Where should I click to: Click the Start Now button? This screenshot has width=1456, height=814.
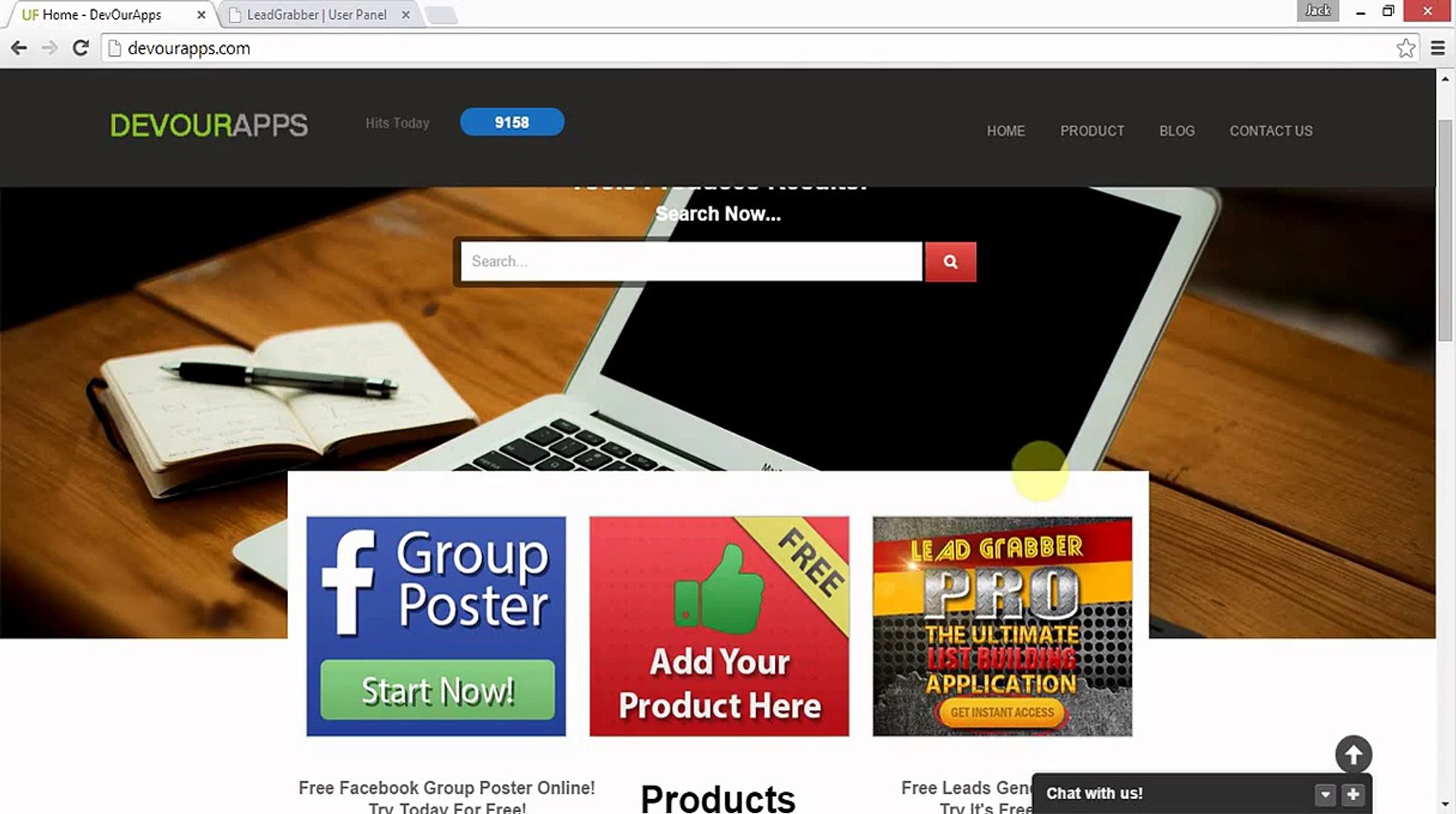(435, 690)
